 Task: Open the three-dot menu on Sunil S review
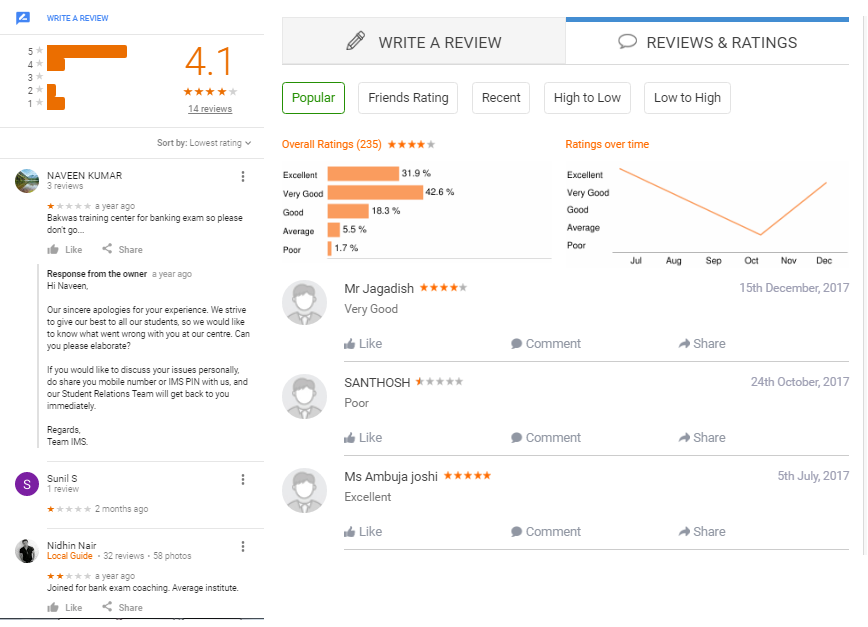click(242, 480)
